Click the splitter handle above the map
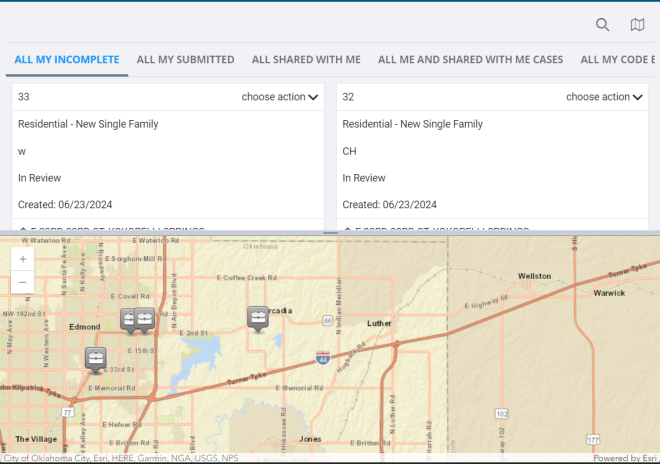Viewport: 660px width, 464px height. [x=330, y=233]
